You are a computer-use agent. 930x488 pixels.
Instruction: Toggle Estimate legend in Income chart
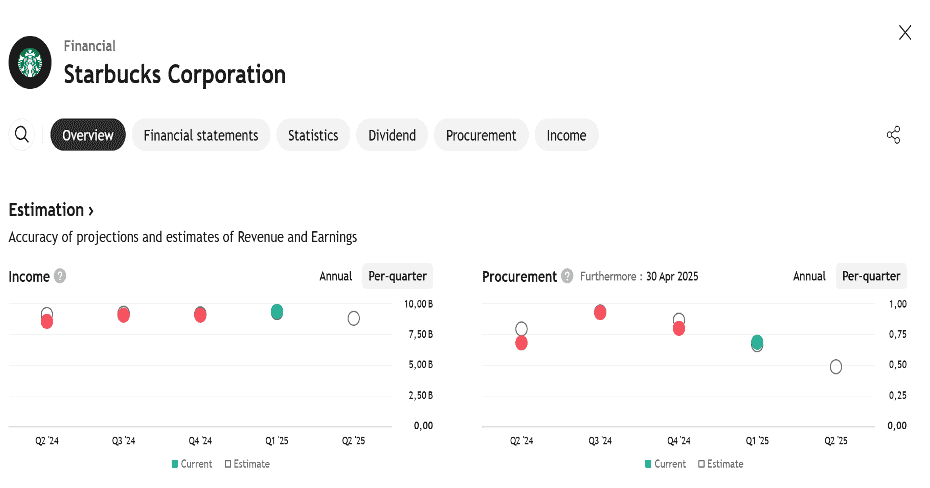247,464
